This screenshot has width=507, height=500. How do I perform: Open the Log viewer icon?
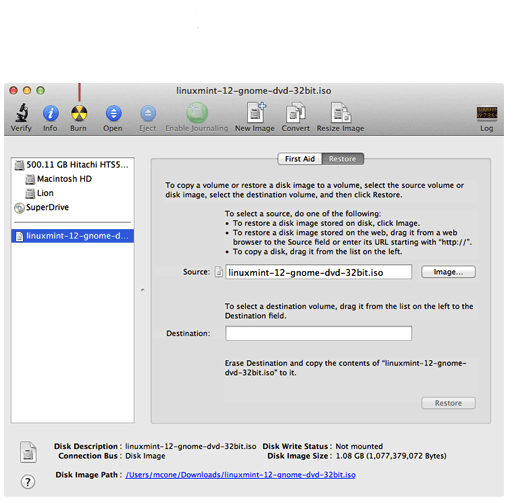[x=487, y=113]
